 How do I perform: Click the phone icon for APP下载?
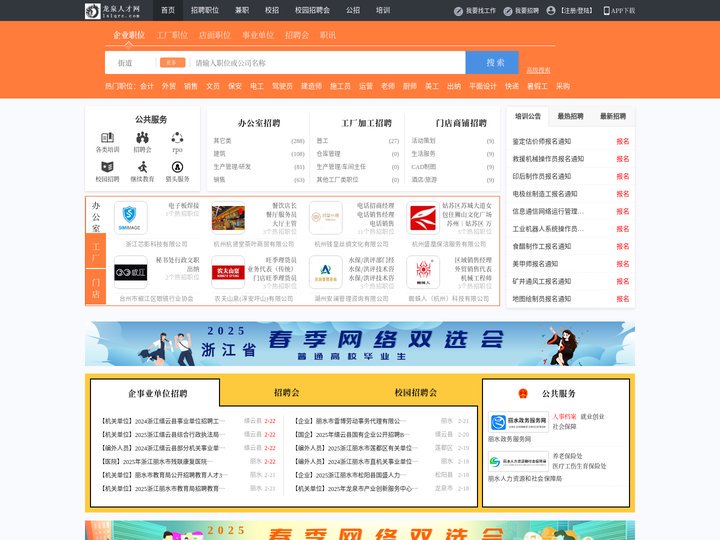click(x=606, y=11)
